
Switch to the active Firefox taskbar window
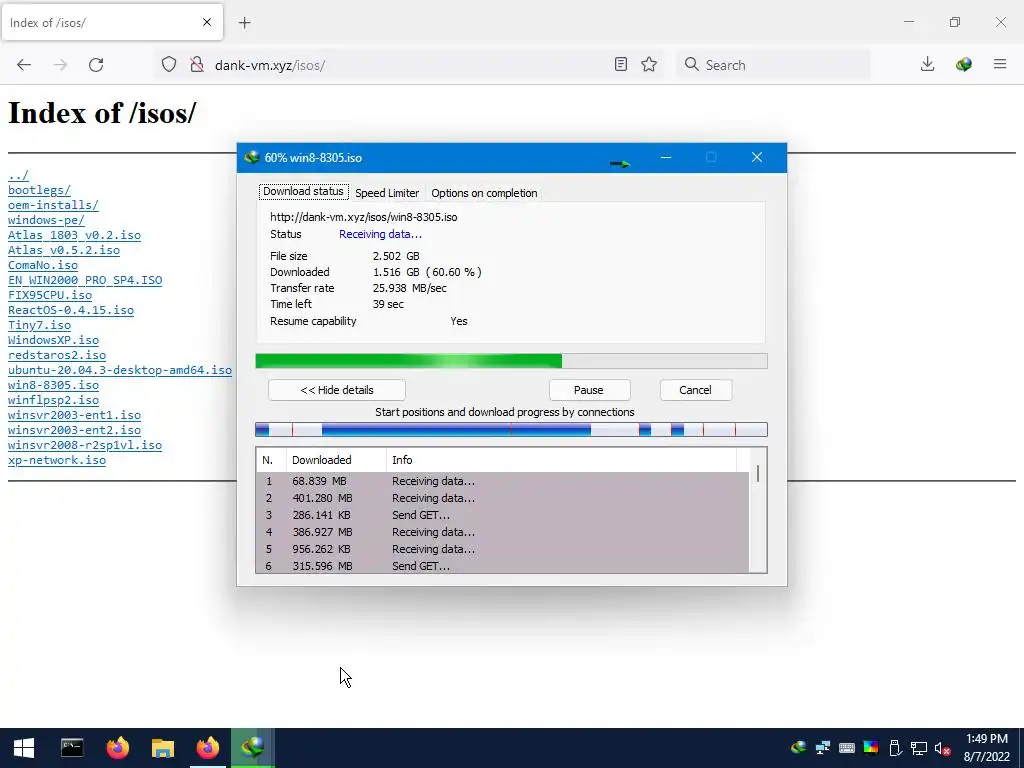tap(208, 748)
